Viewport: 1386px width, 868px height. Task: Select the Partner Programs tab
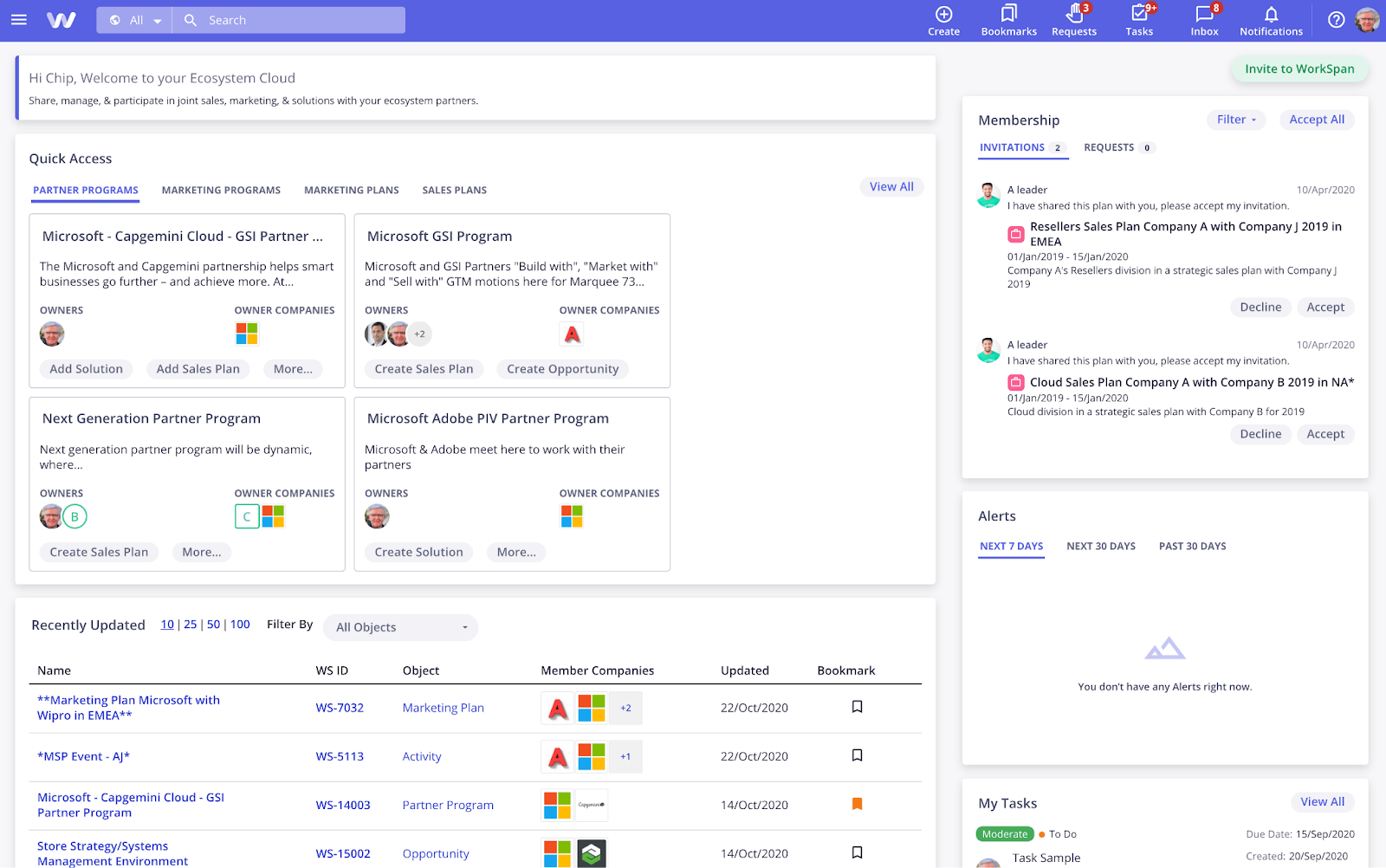point(86,190)
